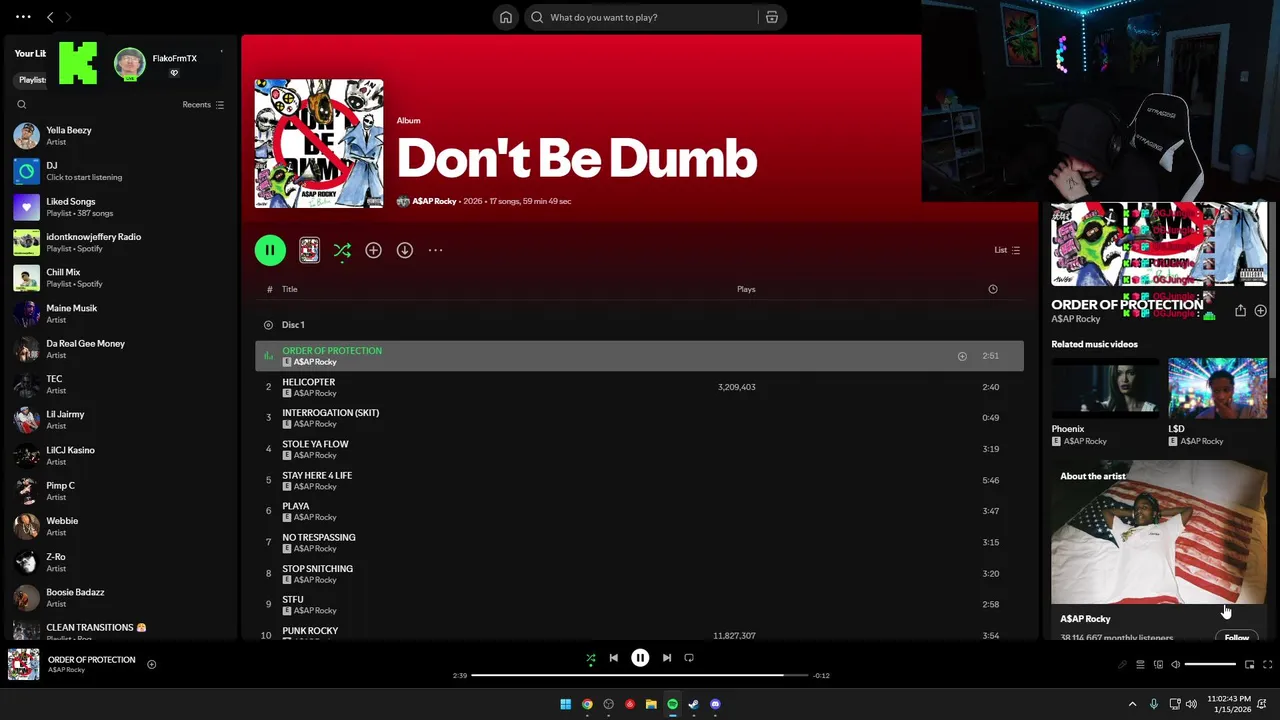1280x720 pixels.
Task: Select the Playlists filter chip
Action: [x=31, y=80]
